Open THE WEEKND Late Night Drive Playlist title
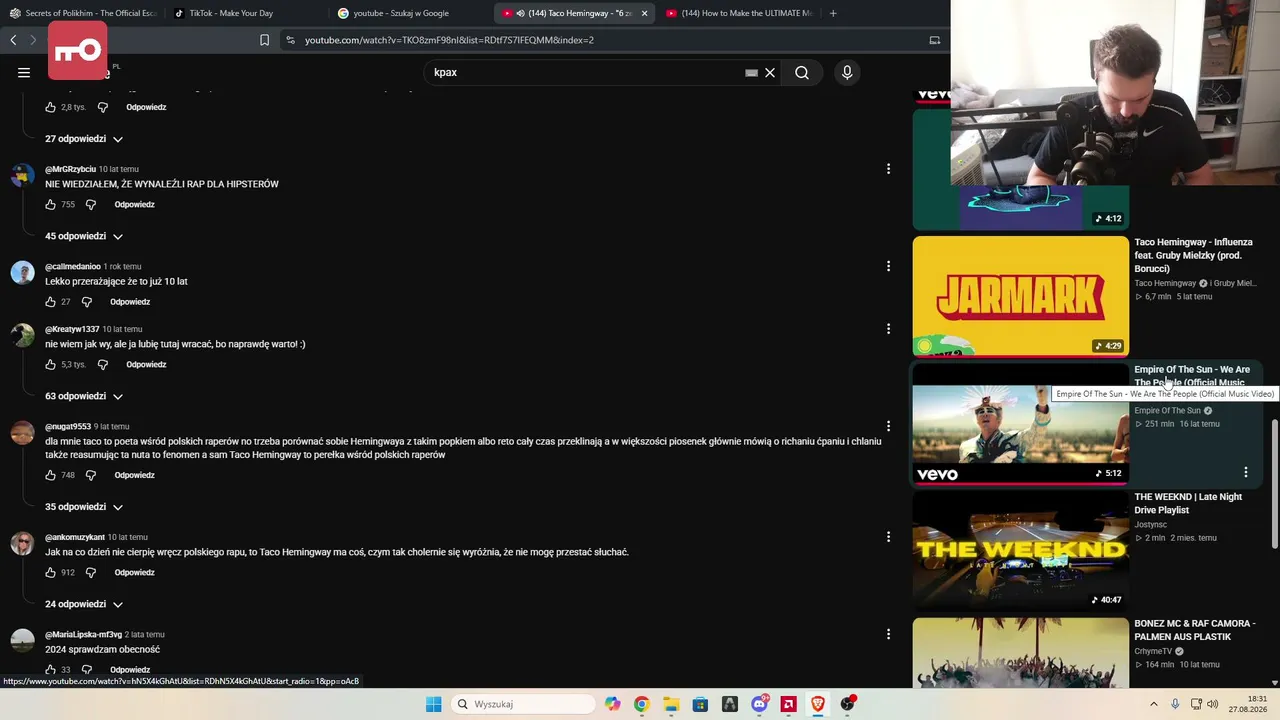1280x720 pixels. (x=1188, y=503)
